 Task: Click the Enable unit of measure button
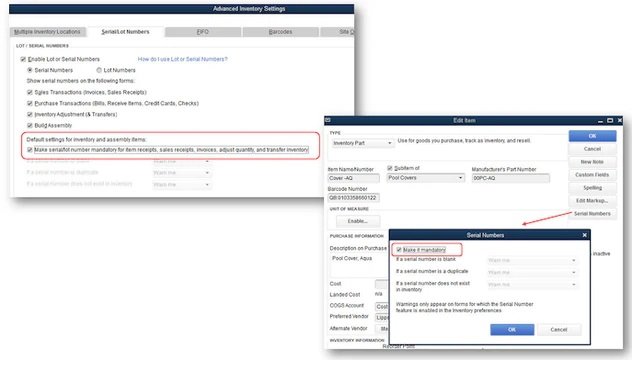click(358, 221)
